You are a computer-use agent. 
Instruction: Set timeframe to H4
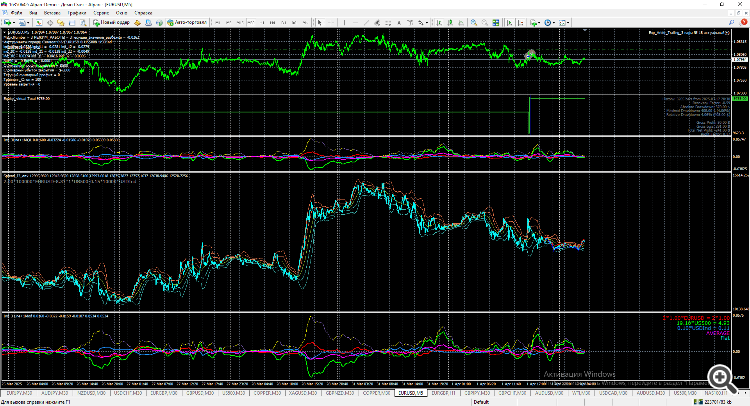pyautogui.click(x=273, y=22)
